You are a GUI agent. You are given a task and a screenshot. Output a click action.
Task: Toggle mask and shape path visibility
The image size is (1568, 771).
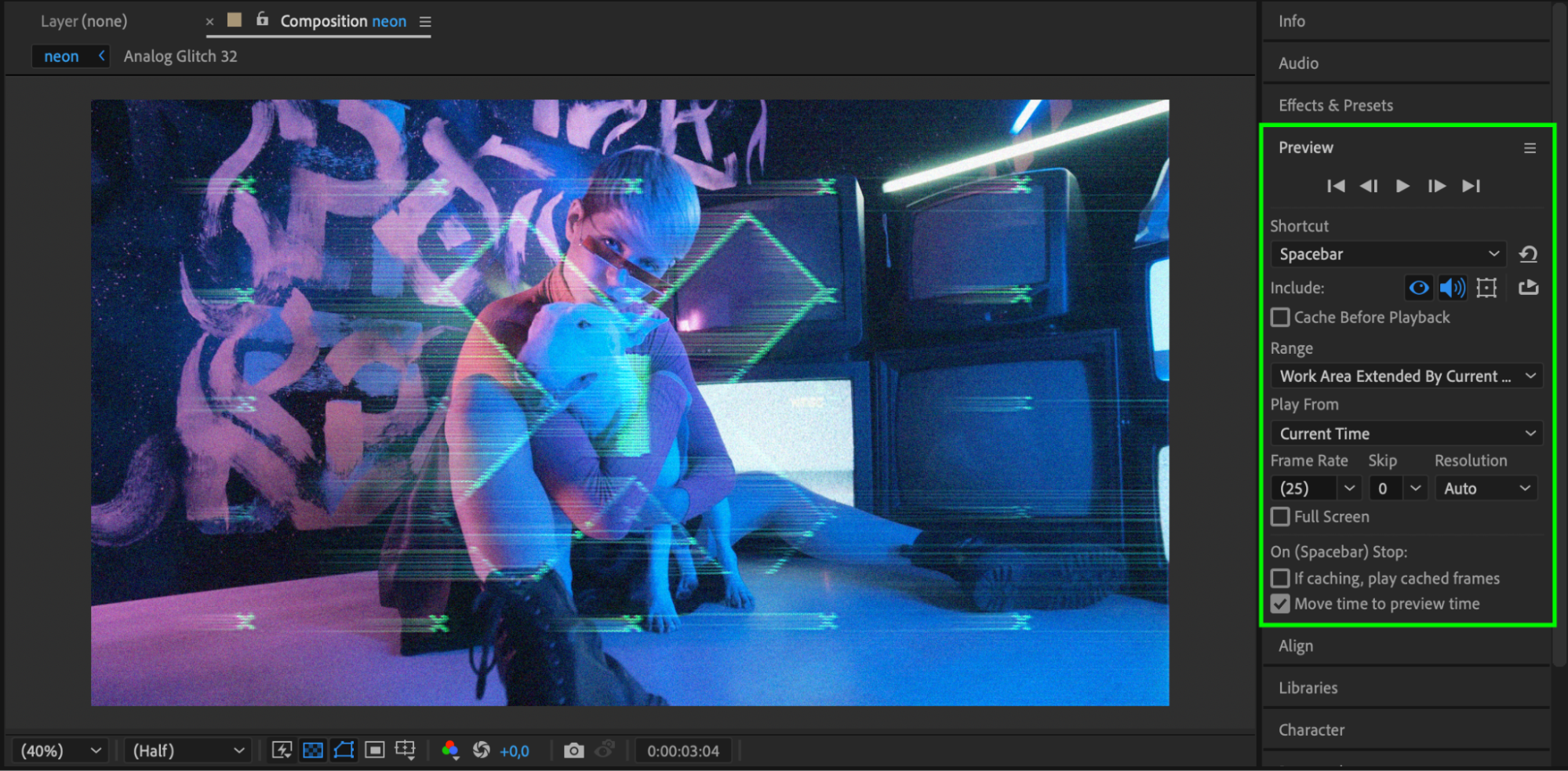coord(344,751)
